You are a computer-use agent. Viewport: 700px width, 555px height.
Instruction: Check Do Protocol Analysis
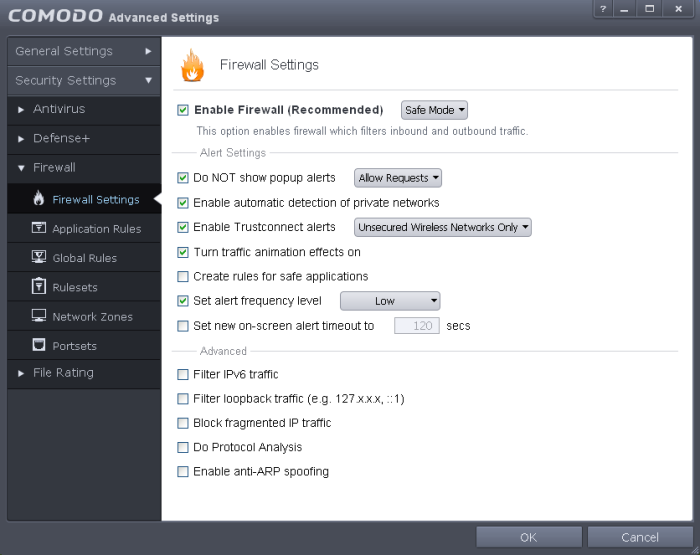pyautogui.click(x=183, y=447)
